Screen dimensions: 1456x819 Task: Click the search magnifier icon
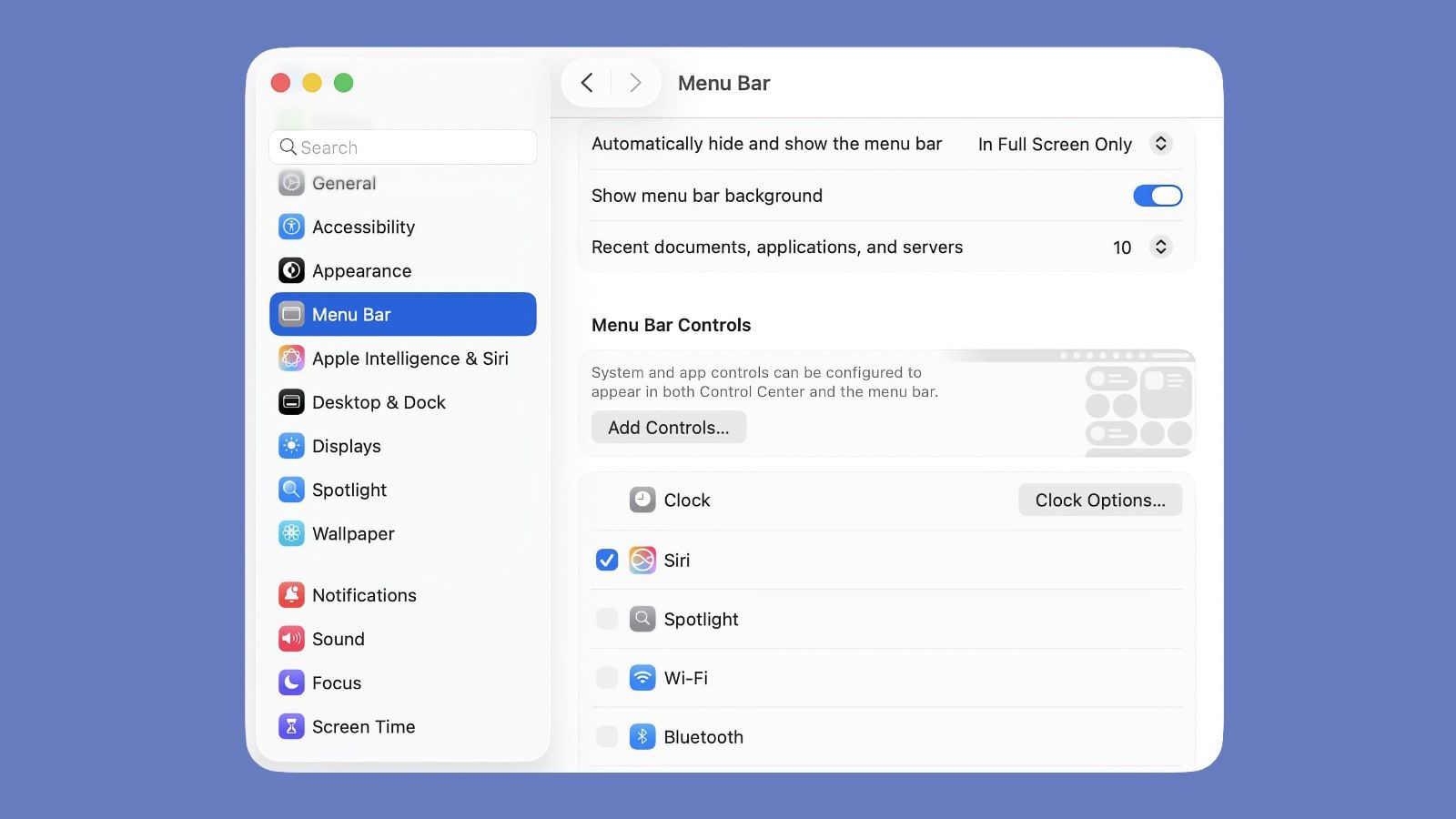[288, 147]
